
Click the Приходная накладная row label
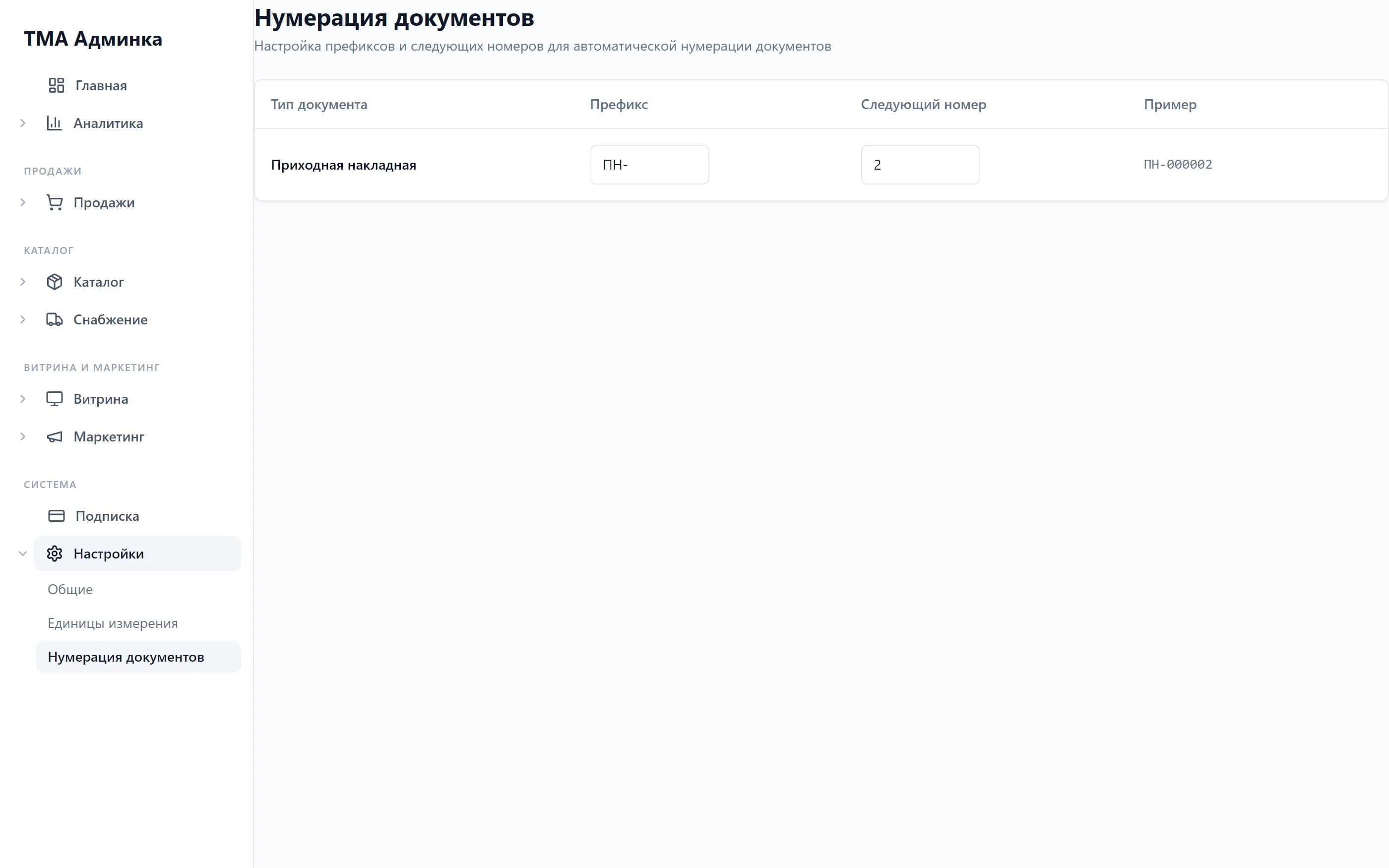pos(343,165)
